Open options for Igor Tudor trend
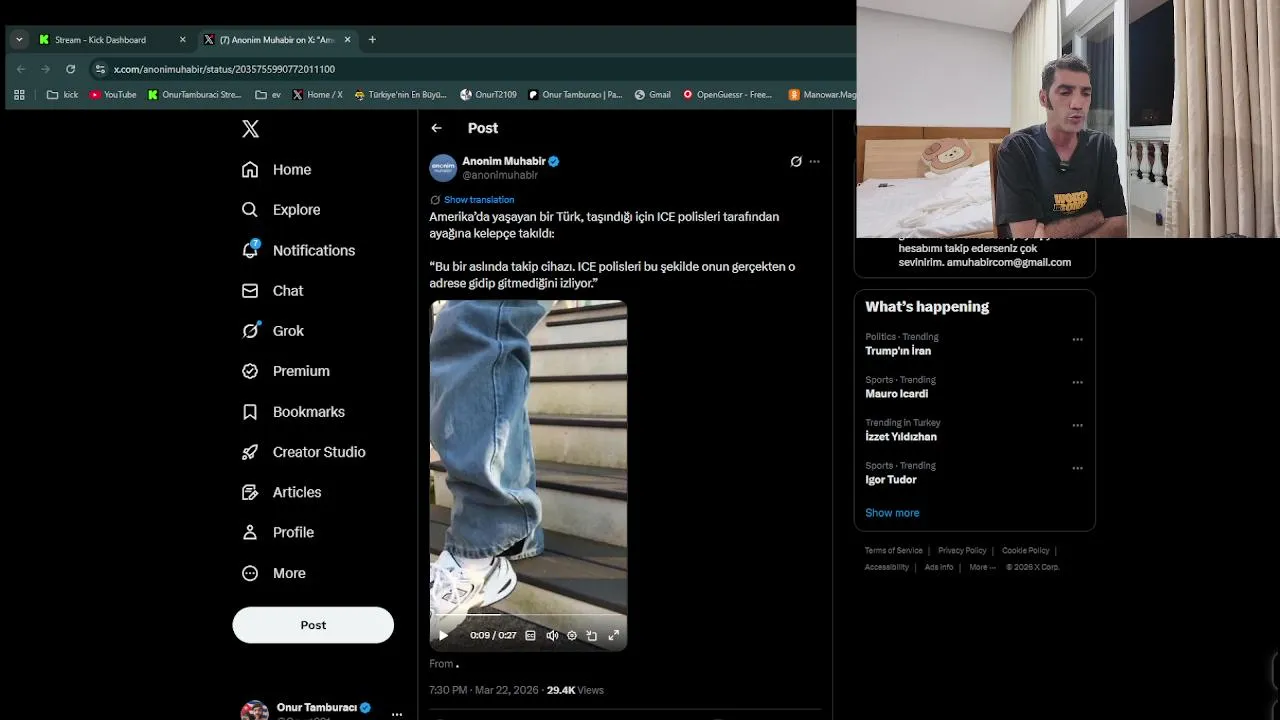Viewport: 1280px width, 720px height. pos(1077,468)
